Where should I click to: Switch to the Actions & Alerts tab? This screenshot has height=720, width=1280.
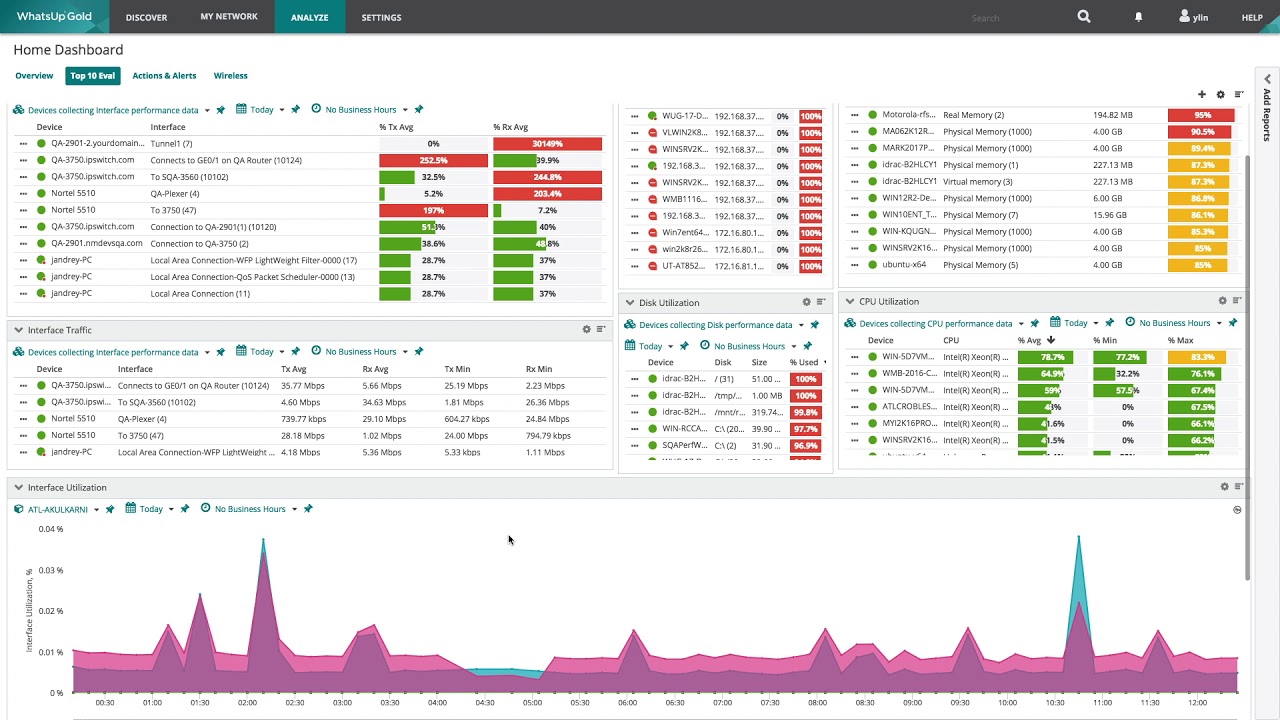[164, 76]
